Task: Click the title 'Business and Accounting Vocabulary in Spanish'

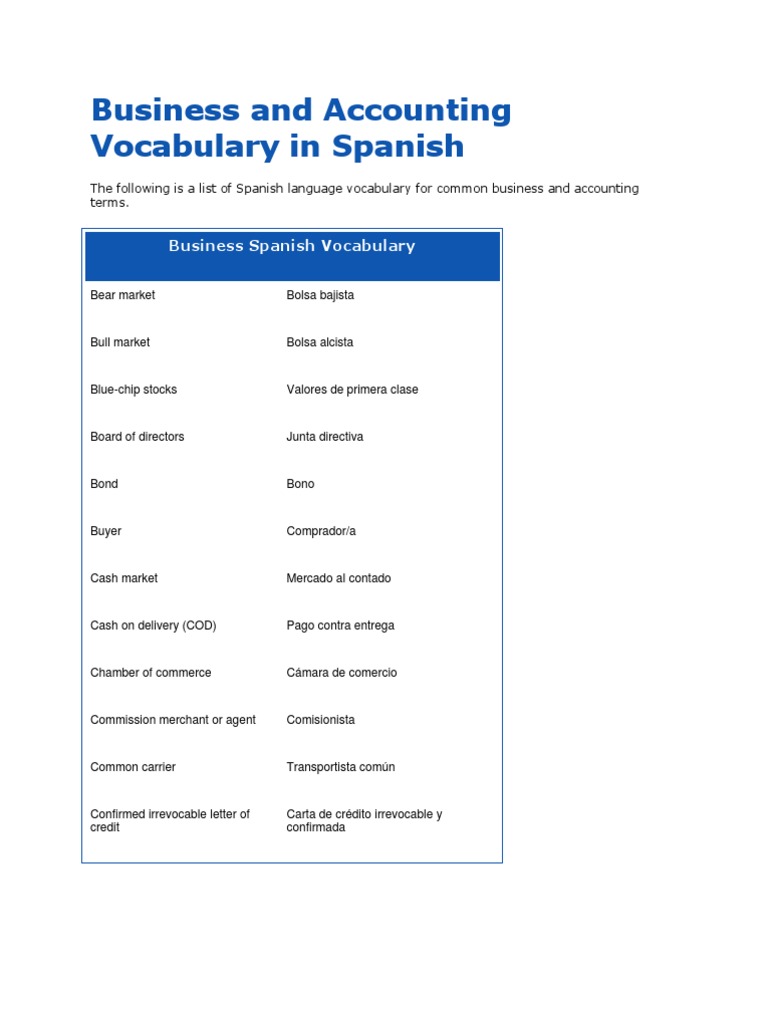Action: click(x=300, y=128)
